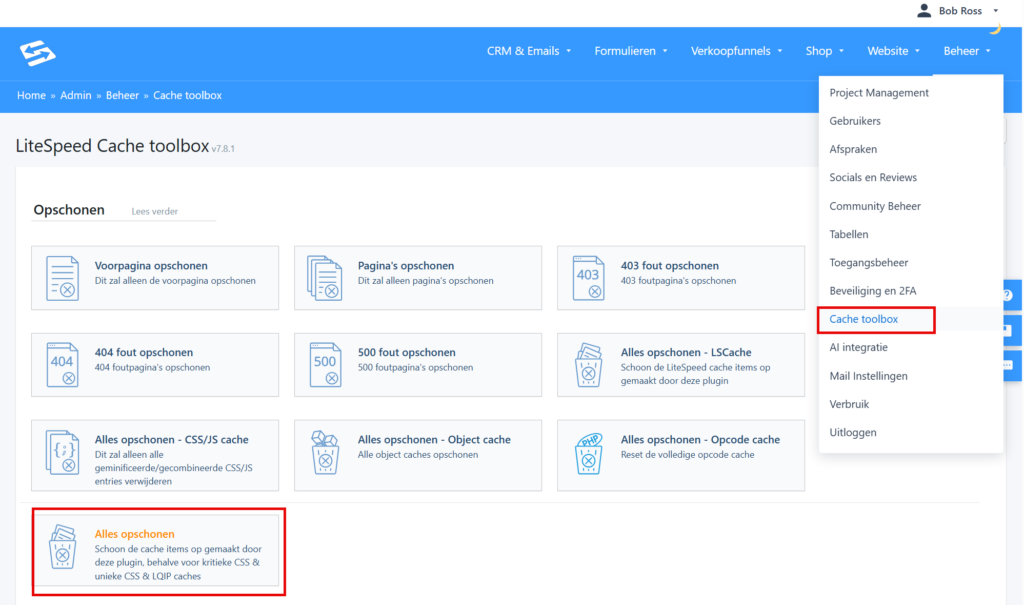
Task: Click Alles opschonen - CSS/JS cache title
Action: click(171, 440)
